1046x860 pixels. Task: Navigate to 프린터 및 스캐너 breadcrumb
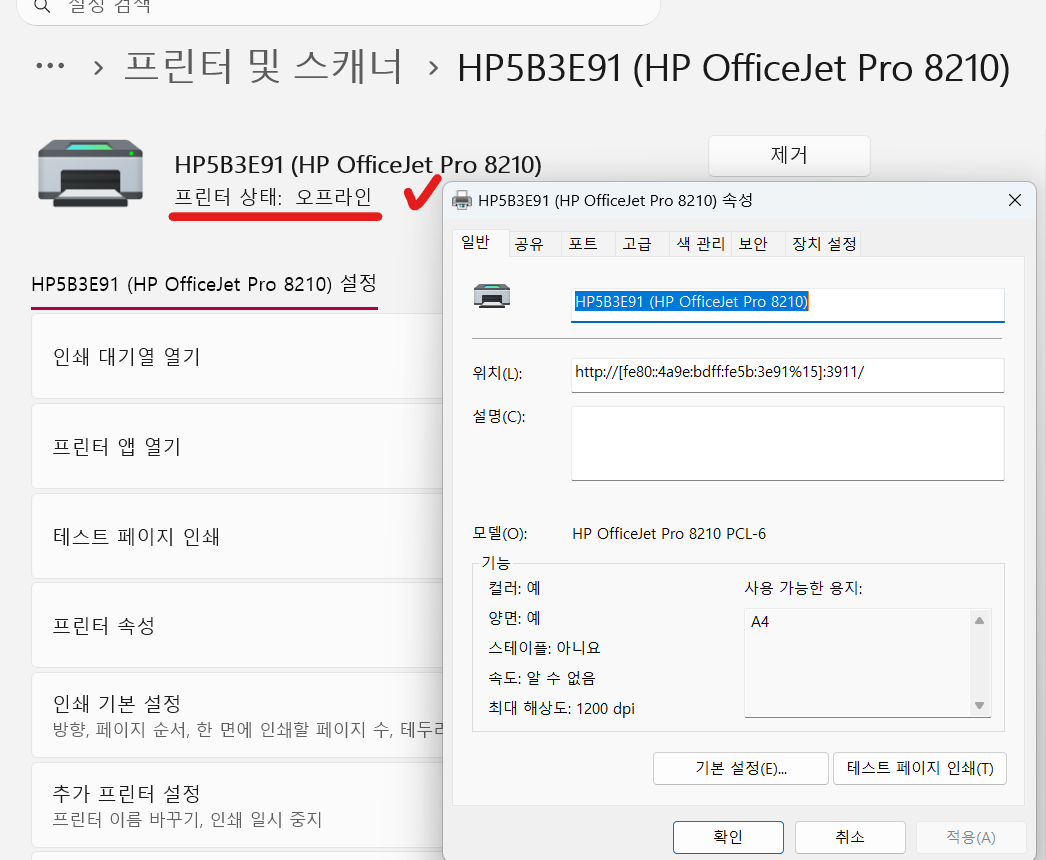click(264, 67)
